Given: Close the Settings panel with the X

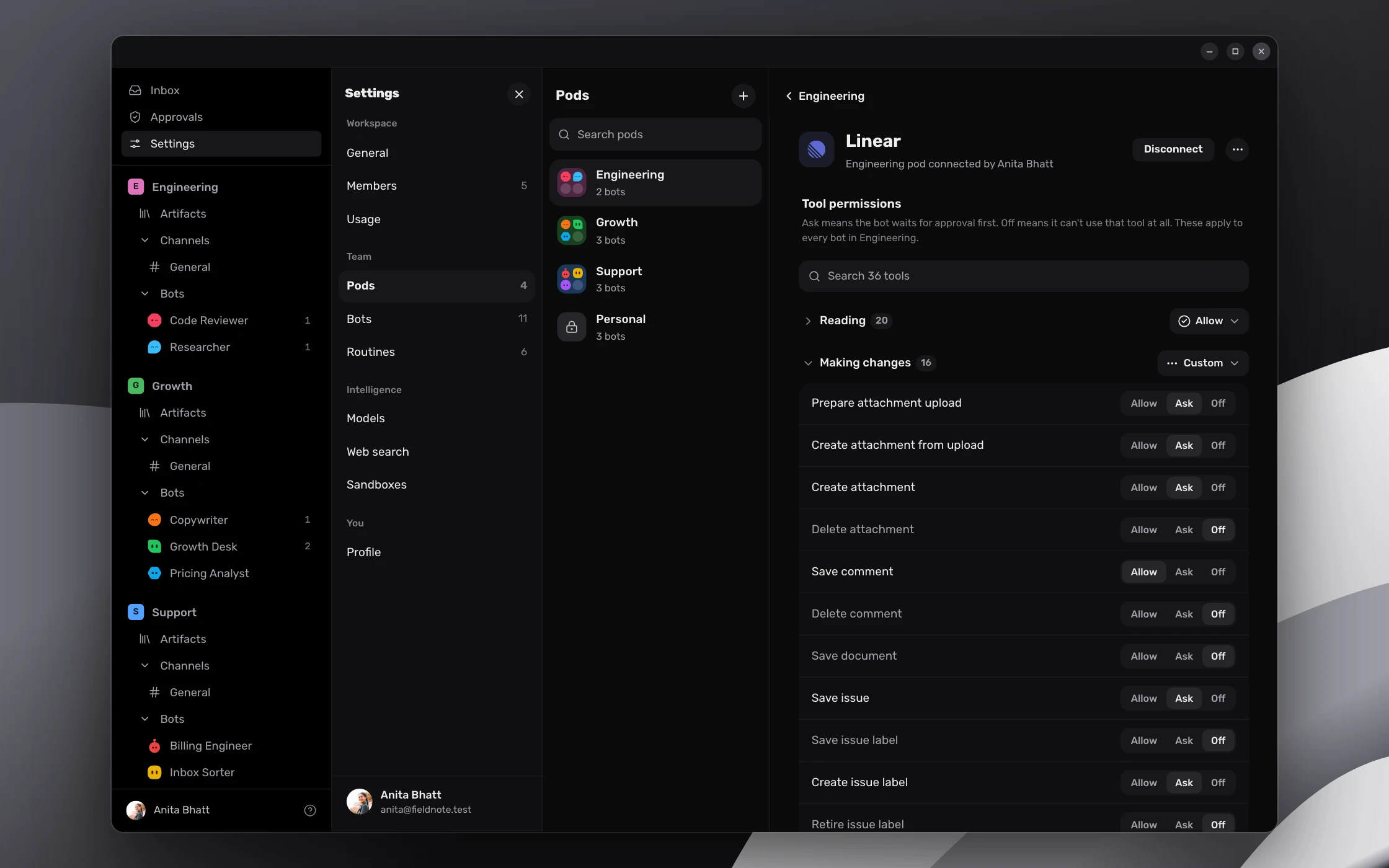Looking at the screenshot, I should click(x=519, y=94).
